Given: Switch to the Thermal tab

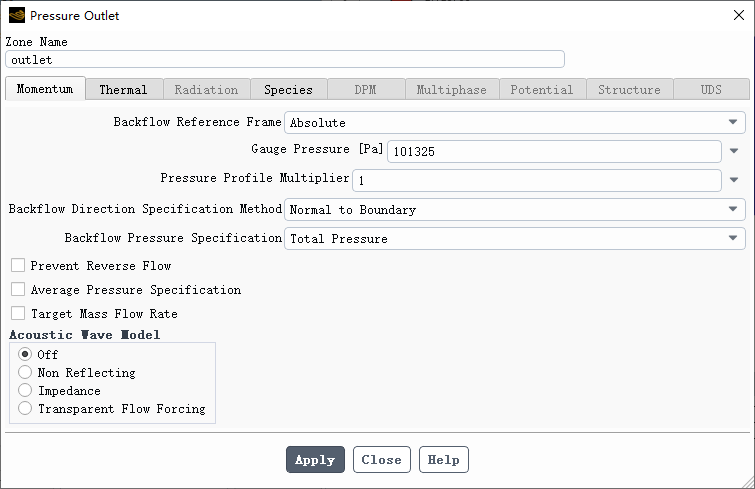Looking at the screenshot, I should click(x=124, y=90).
